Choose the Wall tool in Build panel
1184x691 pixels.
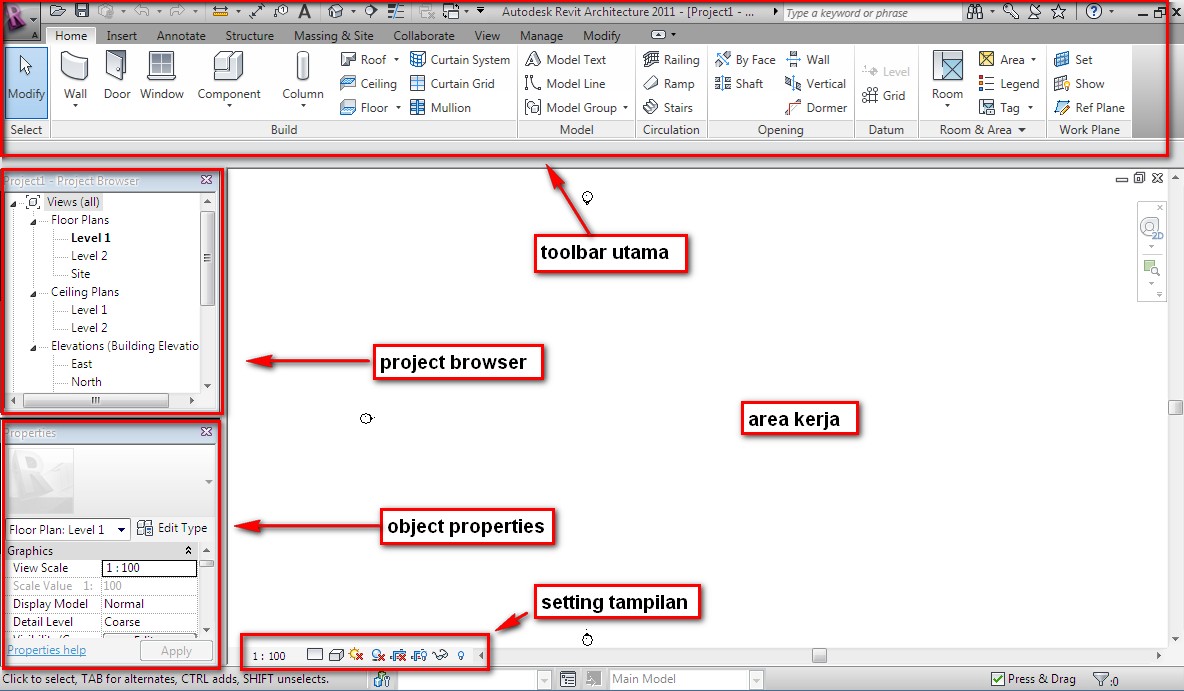pyautogui.click(x=75, y=79)
